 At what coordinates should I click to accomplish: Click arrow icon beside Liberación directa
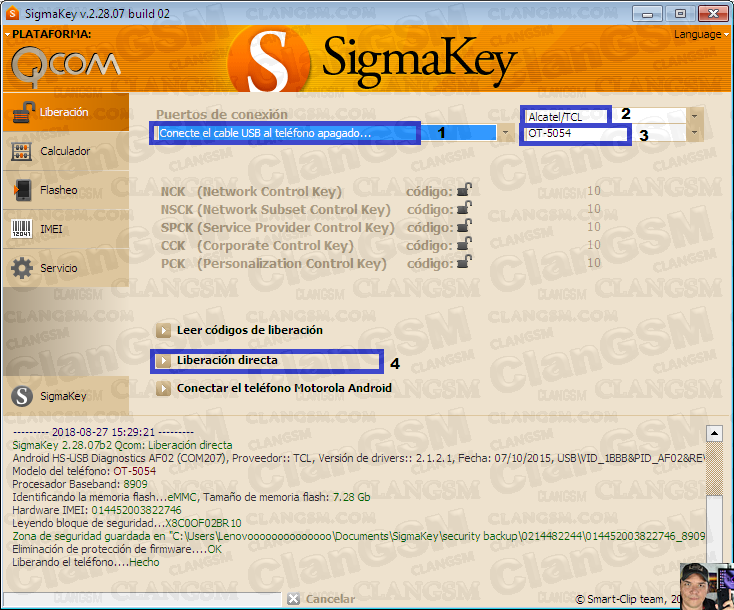pyautogui.click(x=163, y=360)
